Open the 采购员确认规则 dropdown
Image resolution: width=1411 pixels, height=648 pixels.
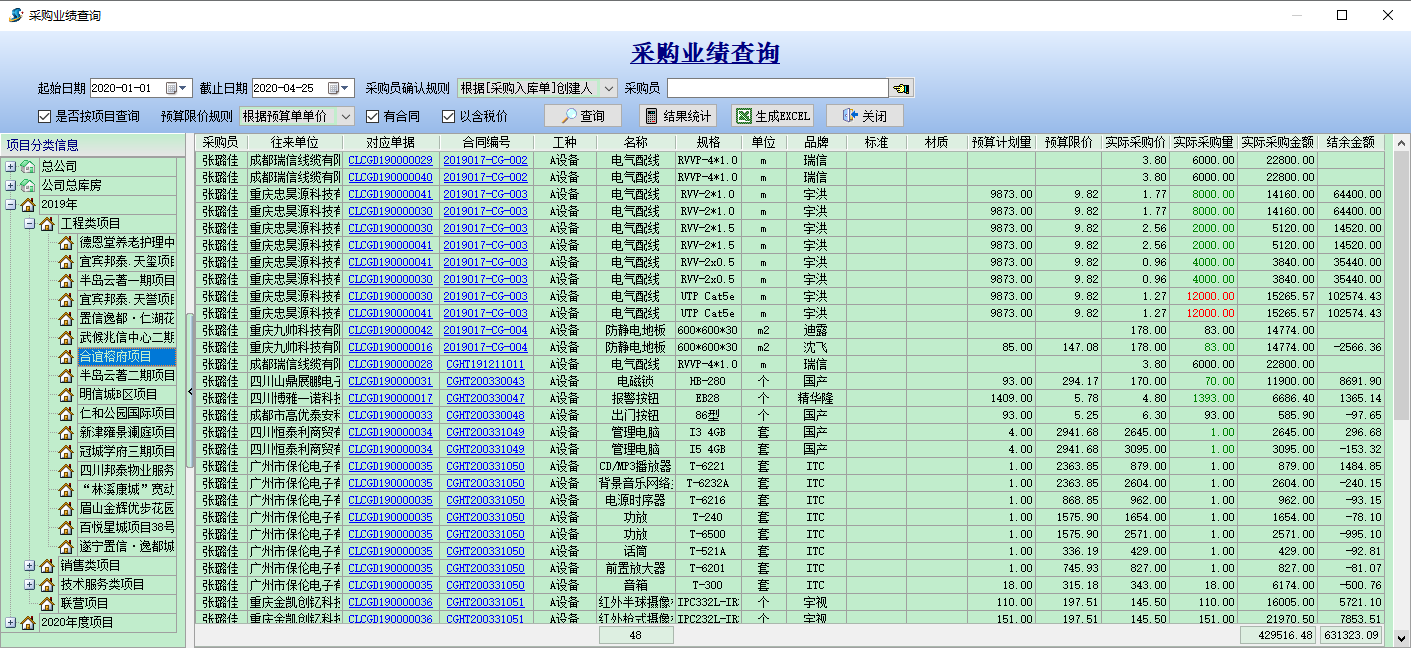(x=608, y=88)
